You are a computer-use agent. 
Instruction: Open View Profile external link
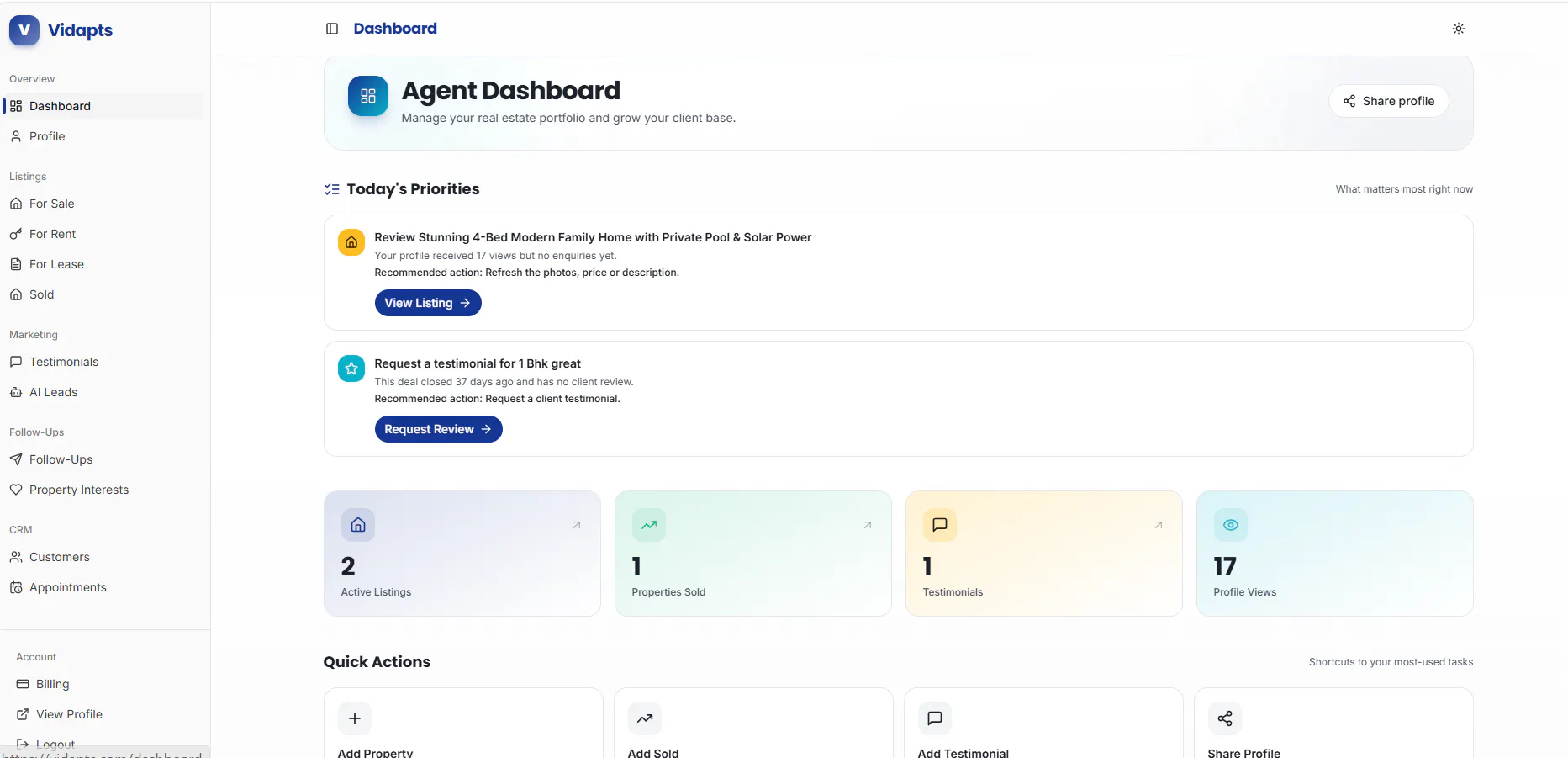103,714
